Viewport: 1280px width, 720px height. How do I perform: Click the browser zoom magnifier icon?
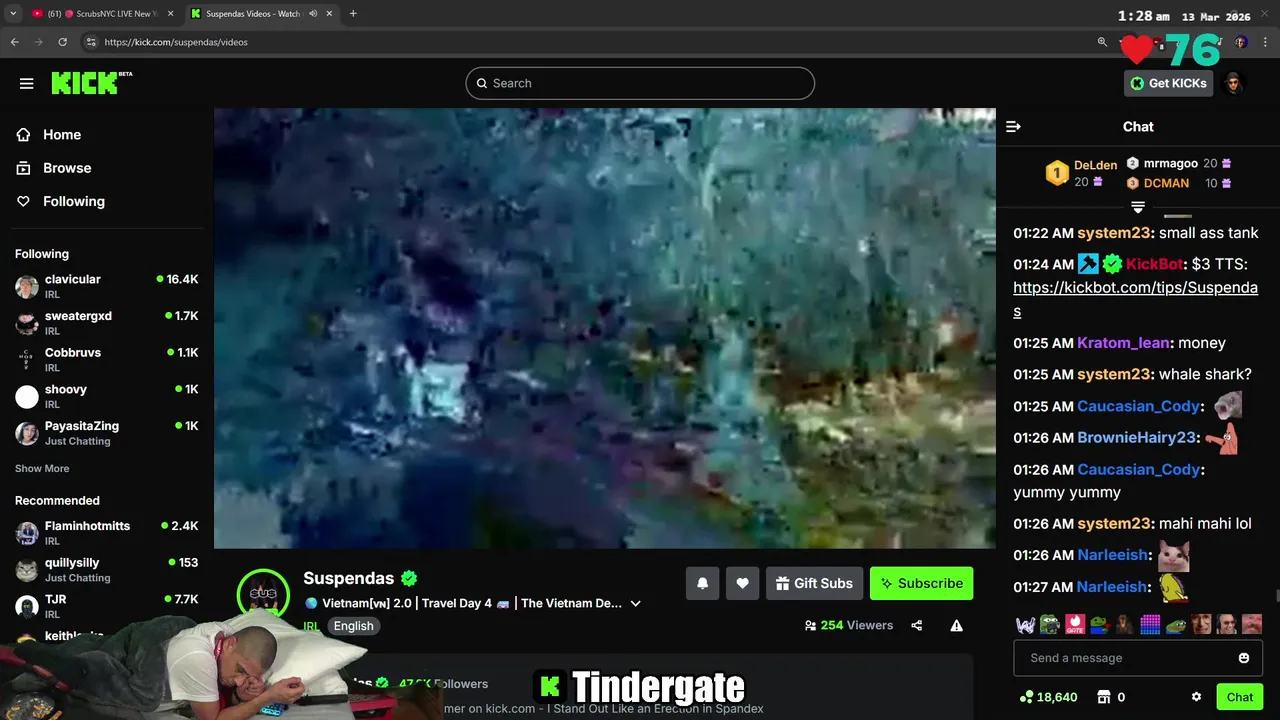click(1102, 42)
